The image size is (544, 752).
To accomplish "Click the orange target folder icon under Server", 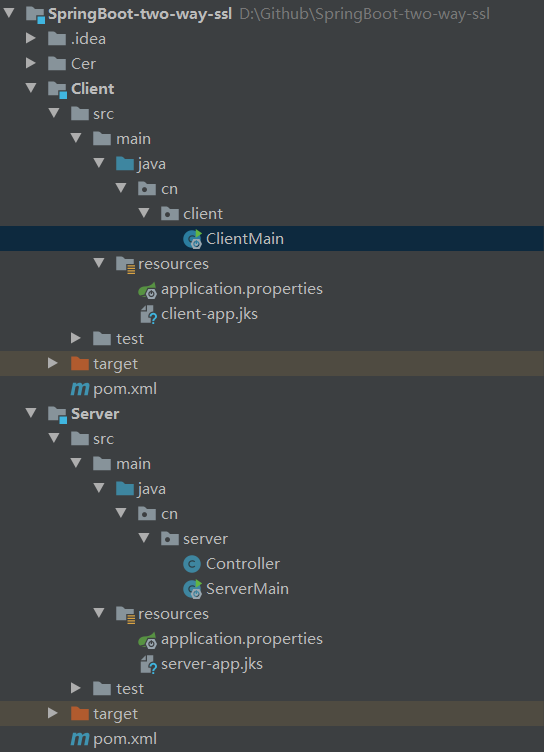I will pos(80,714).
